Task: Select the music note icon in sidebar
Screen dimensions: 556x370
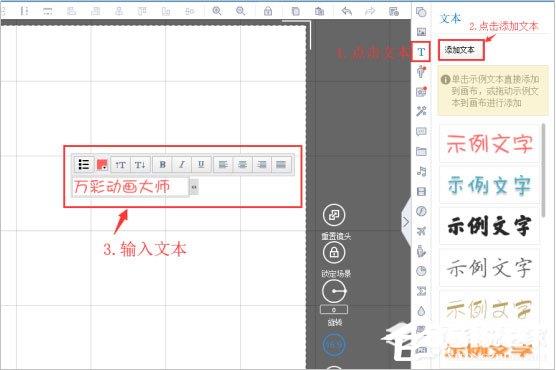Action: click(421, 172)
